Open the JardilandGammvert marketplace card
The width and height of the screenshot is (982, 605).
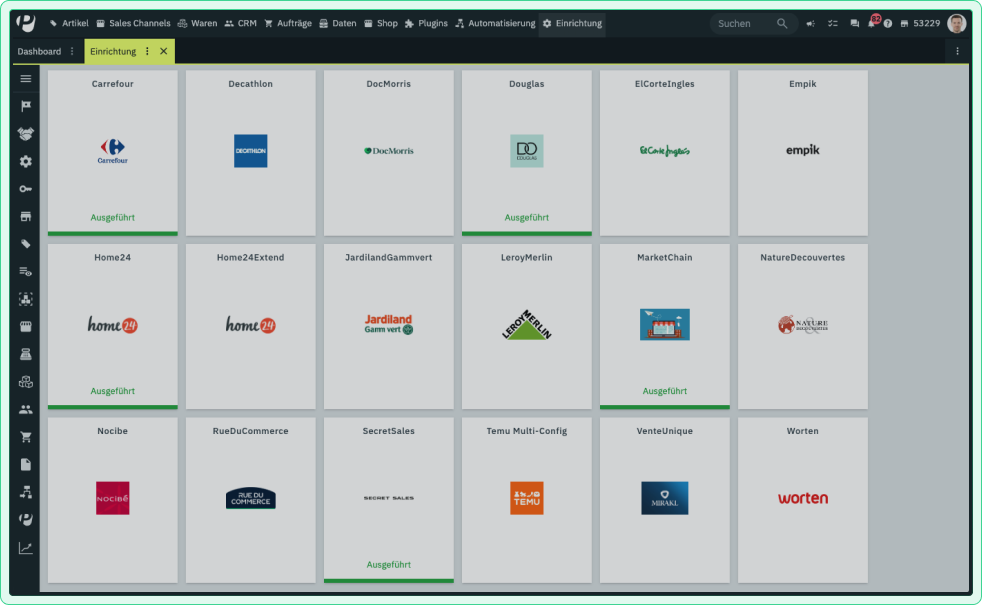pos(389,326)
